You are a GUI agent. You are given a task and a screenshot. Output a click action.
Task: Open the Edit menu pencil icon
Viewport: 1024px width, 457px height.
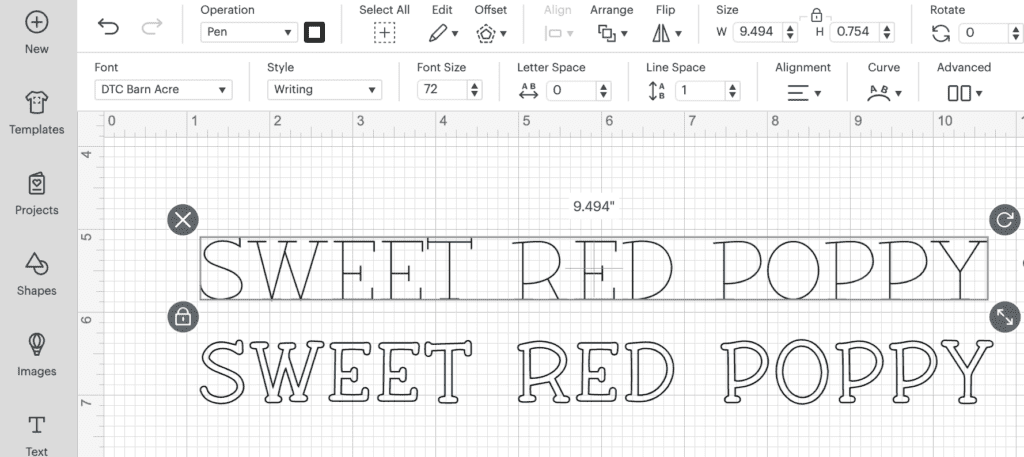tap(443, 33)
